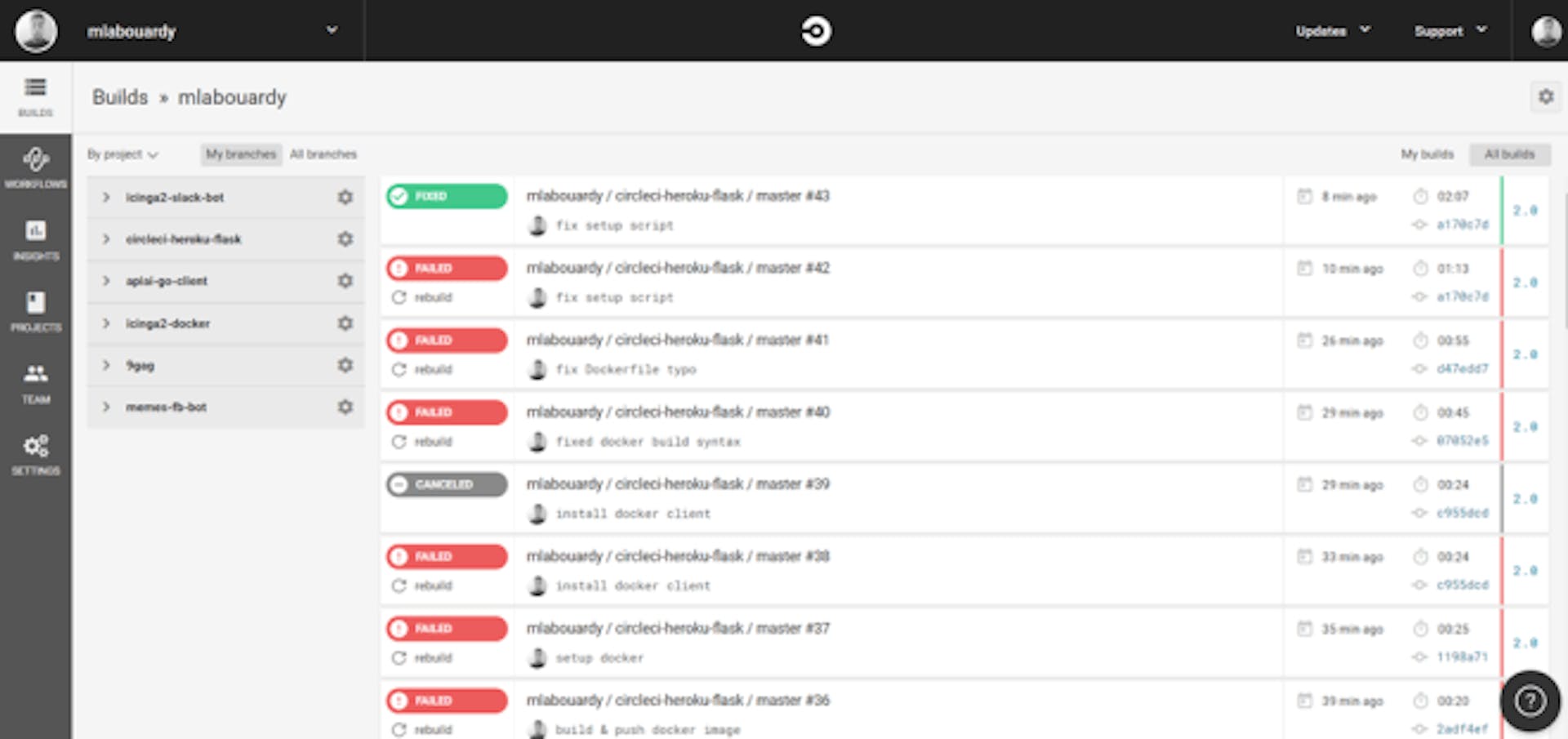Click the user avatar at top right
Viewport: 1568px width, 739px height.
(1545, 31)
